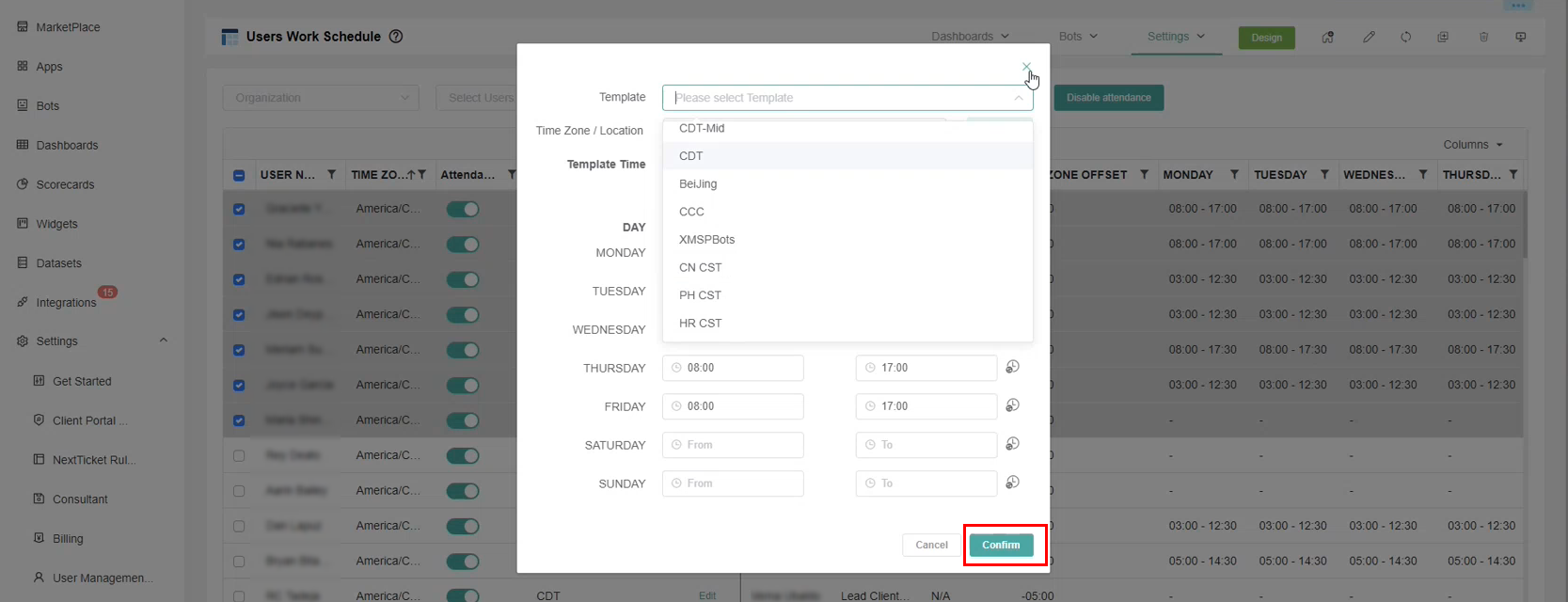
Task: Click the Apps grid icon in sidebar
Action: 23,67
